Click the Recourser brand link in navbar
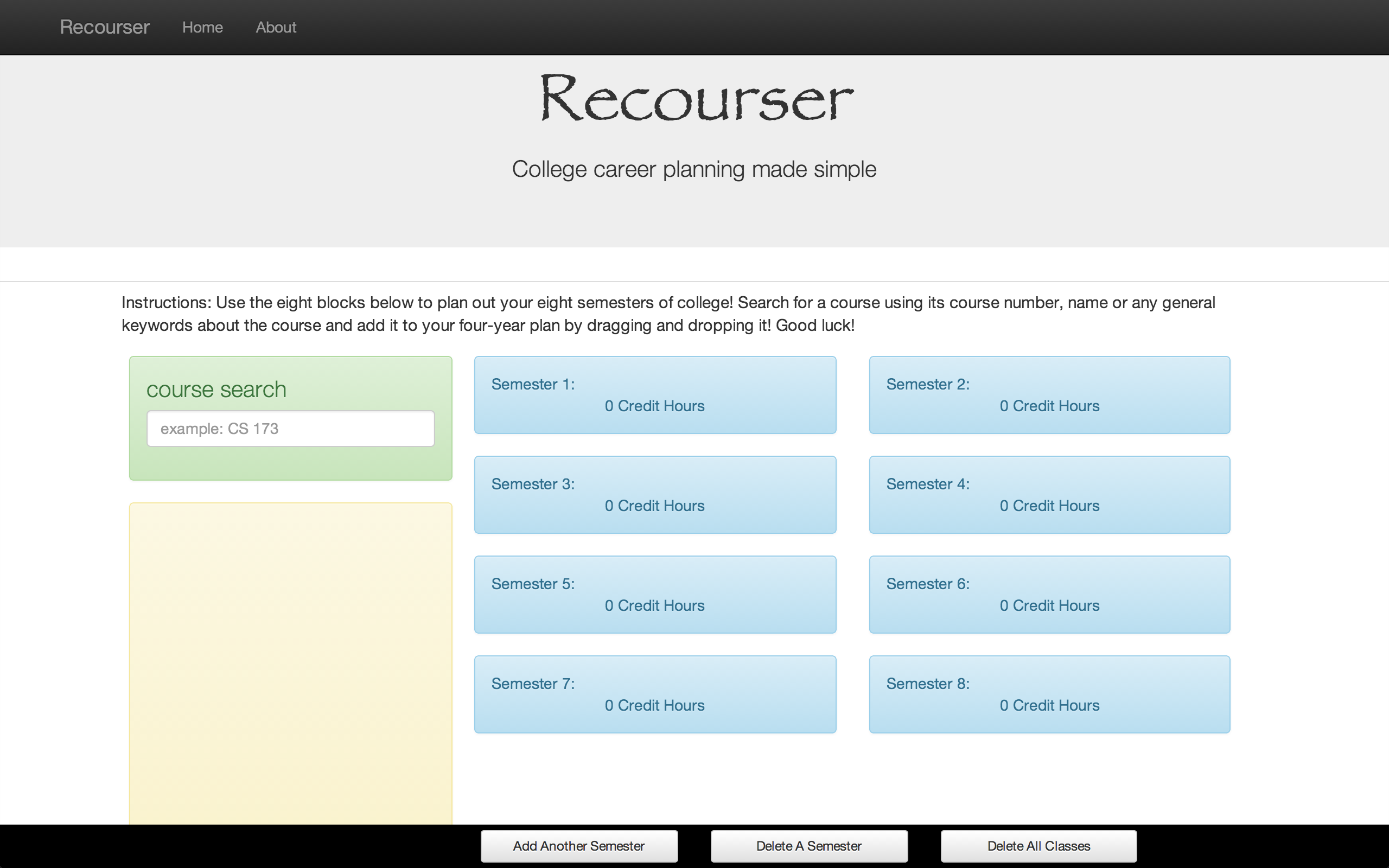Screen dimensions: 1389x868 (x=105, y=27)
